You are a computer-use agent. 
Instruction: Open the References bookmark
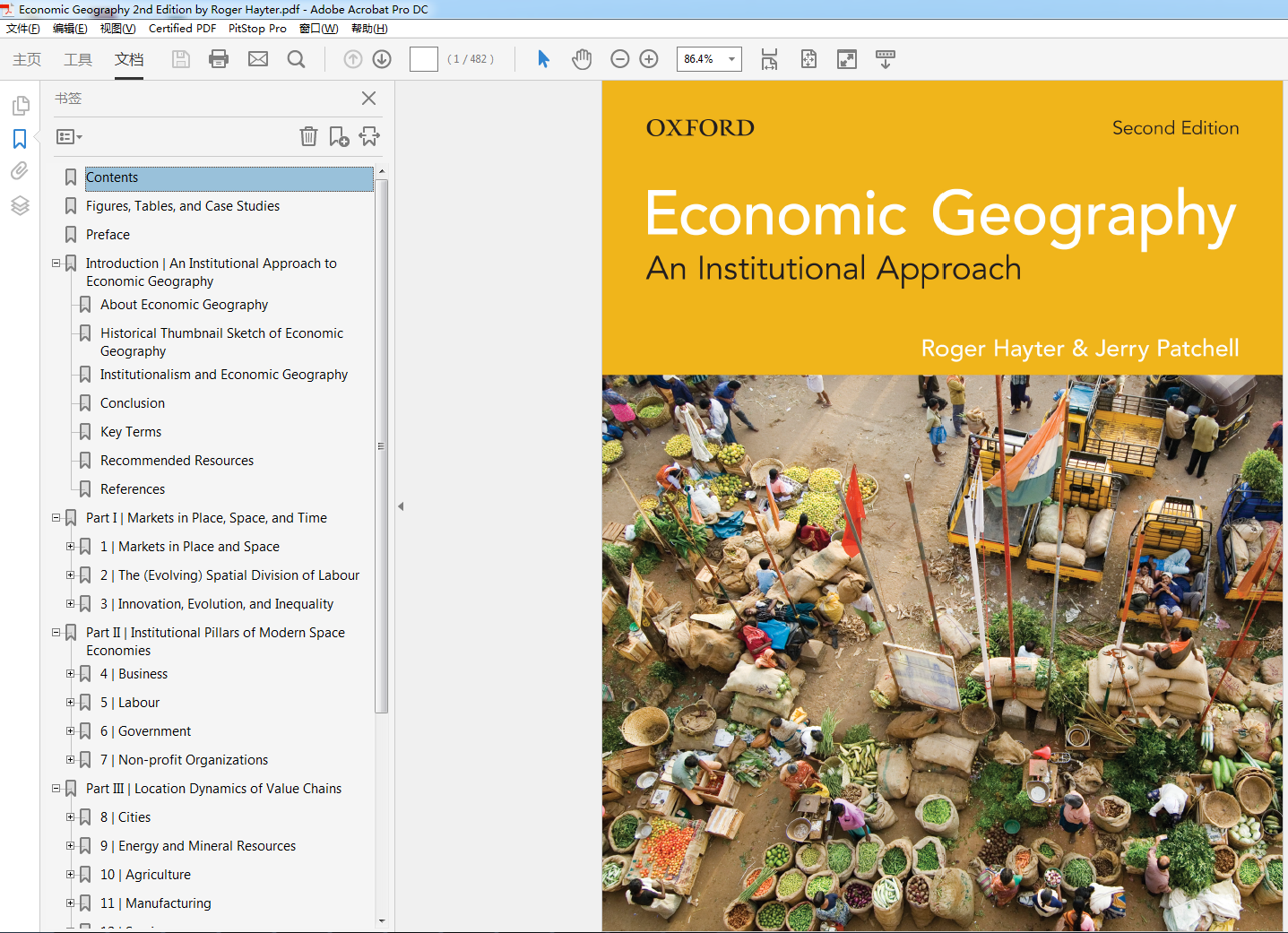point(133,489)
